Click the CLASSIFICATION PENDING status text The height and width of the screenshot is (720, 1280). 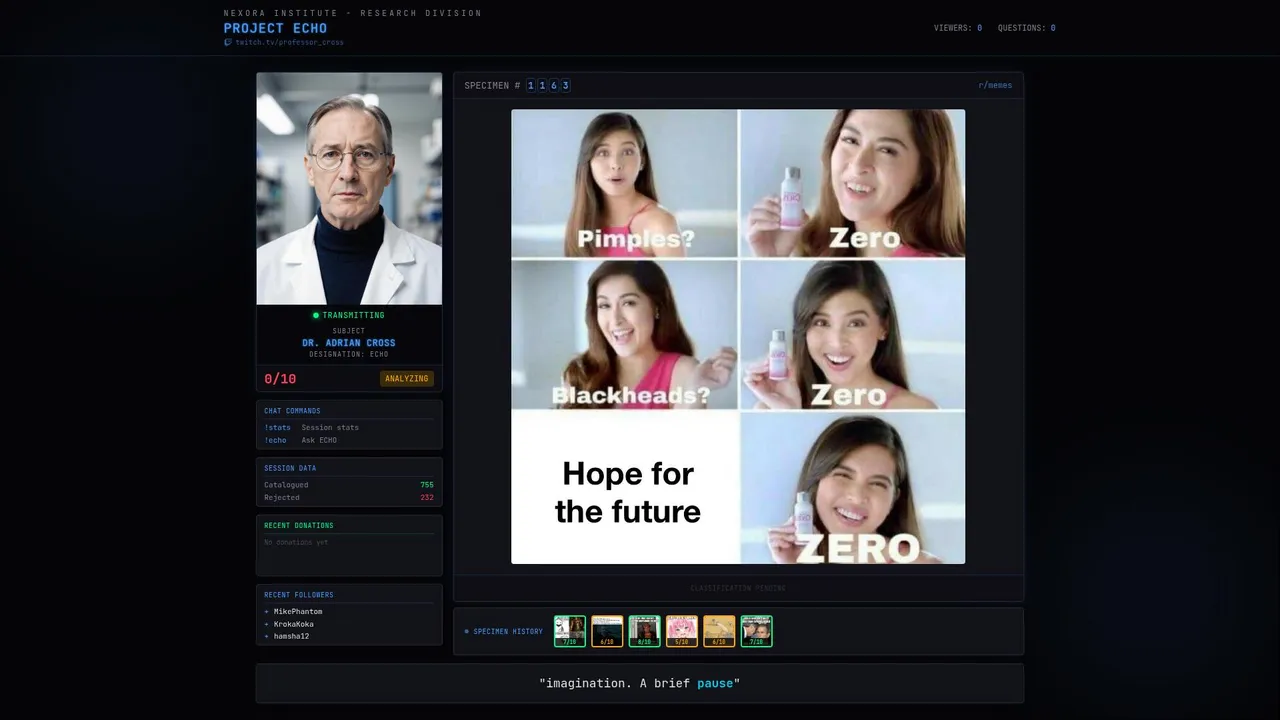pyautogui.click(x=738, y=588)
